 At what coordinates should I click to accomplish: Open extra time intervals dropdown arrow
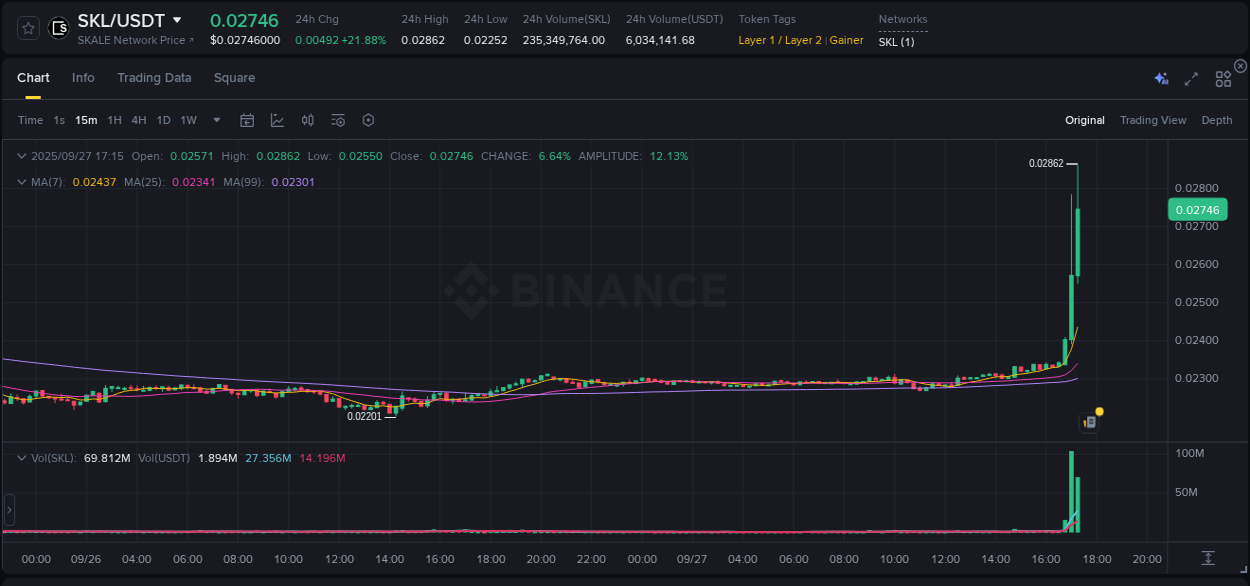[215, 120]
